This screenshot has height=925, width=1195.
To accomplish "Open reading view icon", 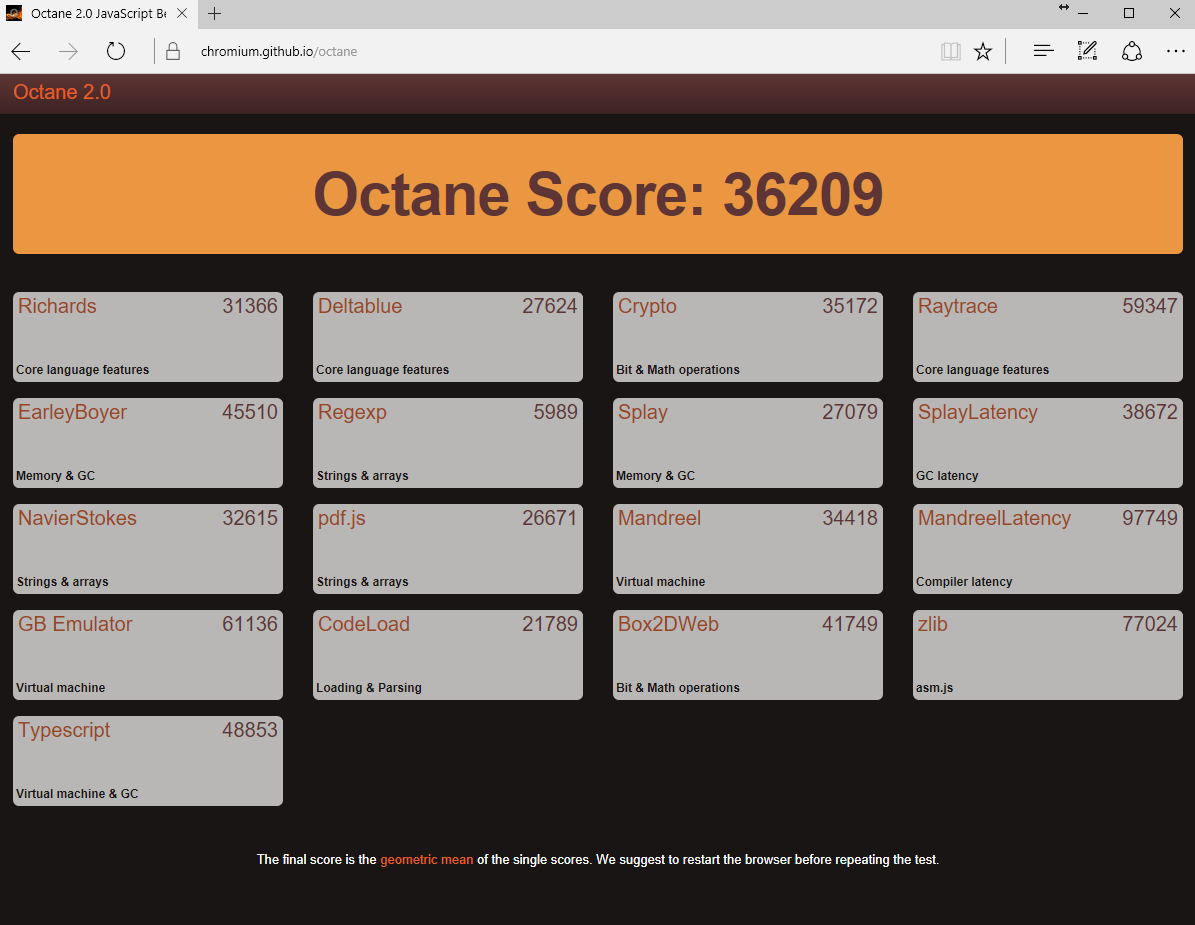I will tap(950, 51).
